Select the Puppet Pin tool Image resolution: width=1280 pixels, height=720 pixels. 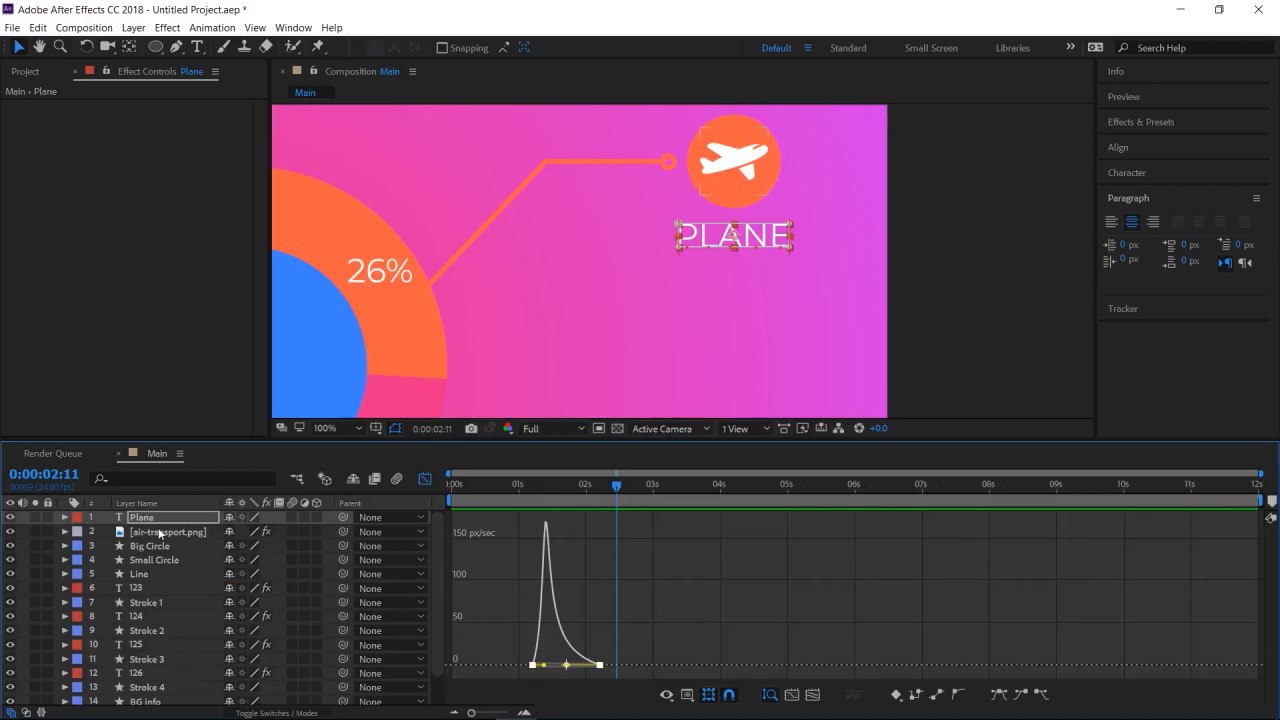click(x=318, y=47)
